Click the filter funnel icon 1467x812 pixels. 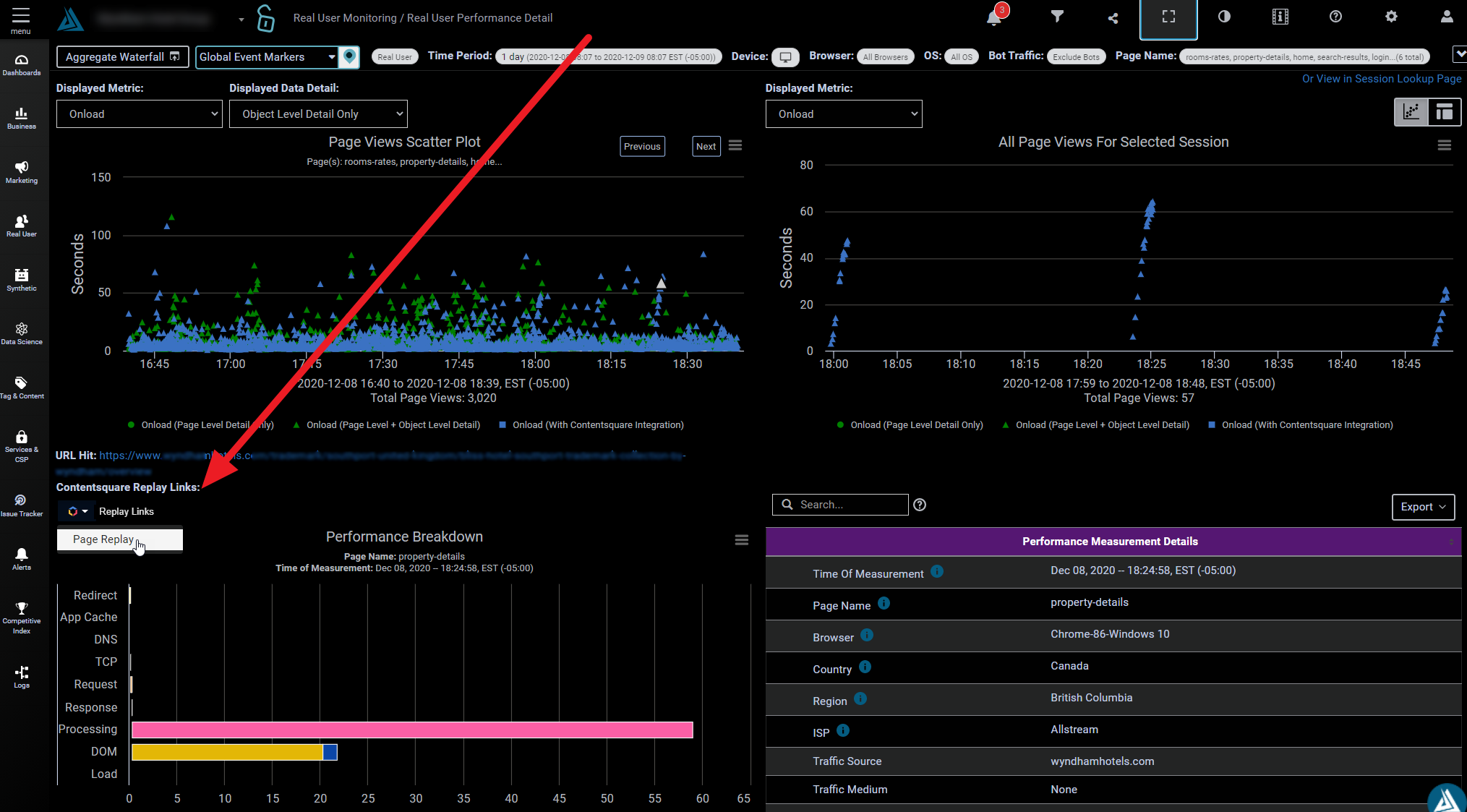pyautogui.click(x=1057, y=17)
